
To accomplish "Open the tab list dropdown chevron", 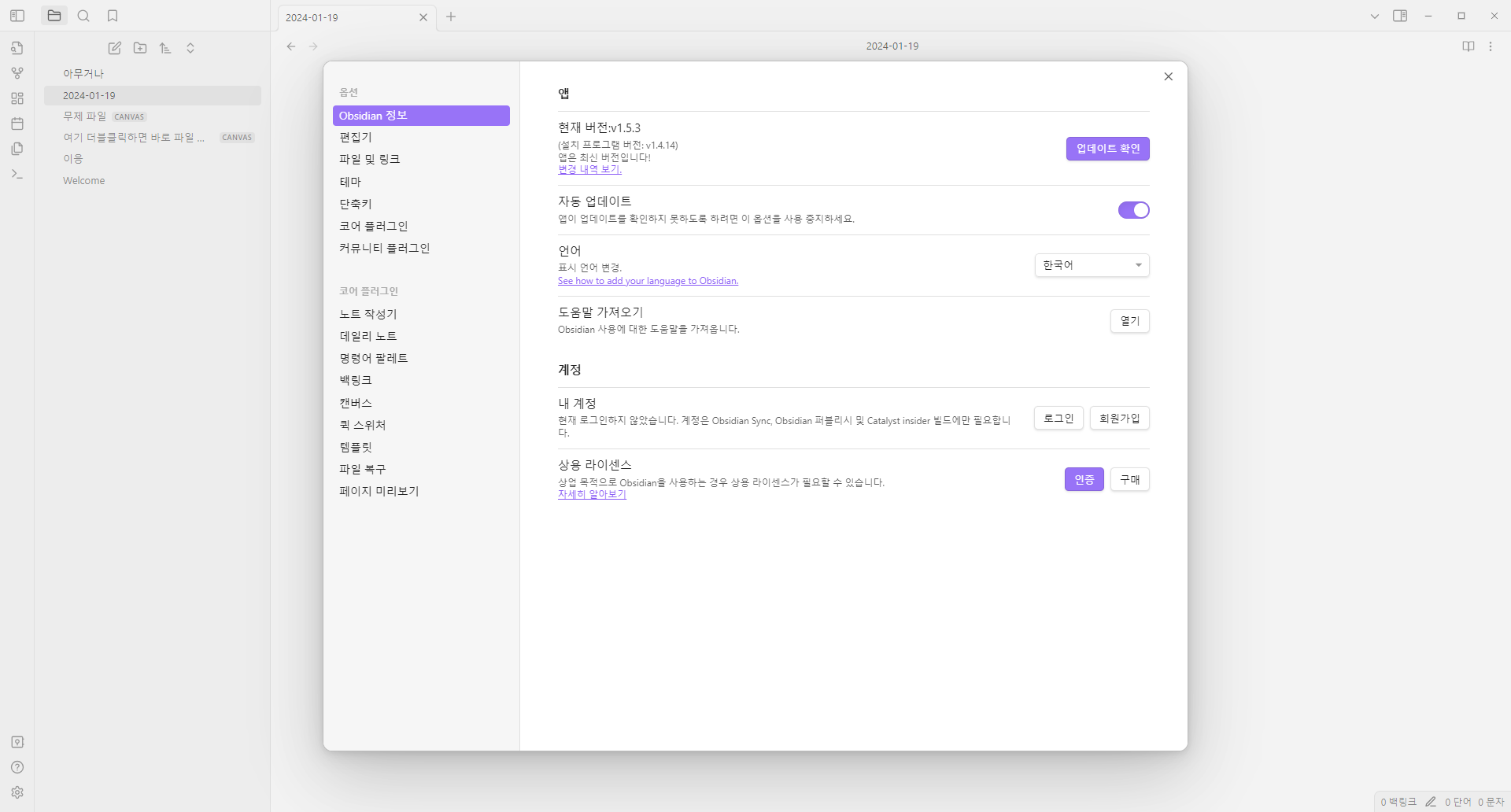I will [x=1375, y=16].
